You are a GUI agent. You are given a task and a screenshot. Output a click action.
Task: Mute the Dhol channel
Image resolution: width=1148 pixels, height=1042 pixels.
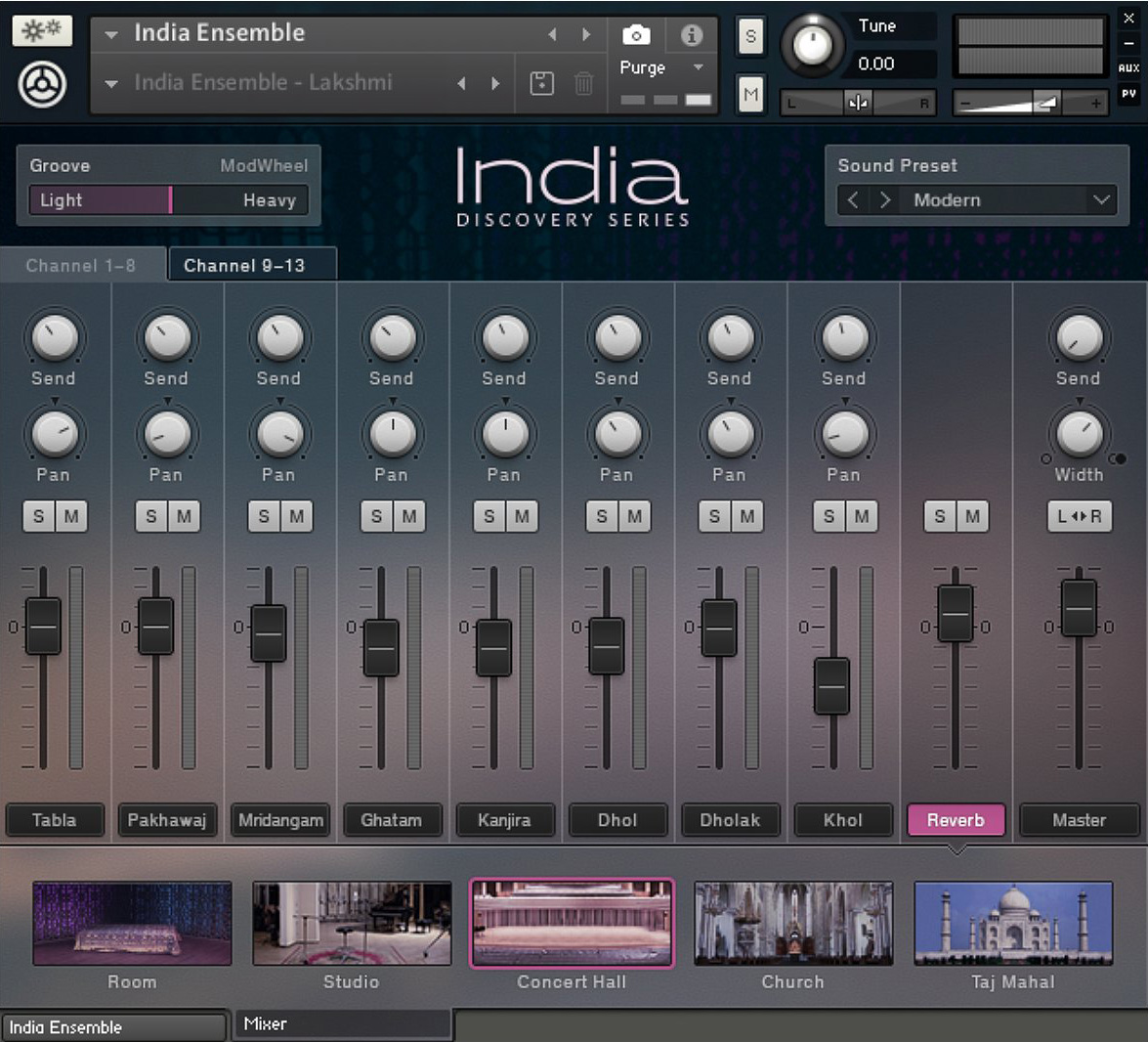(x=633, y=516)
